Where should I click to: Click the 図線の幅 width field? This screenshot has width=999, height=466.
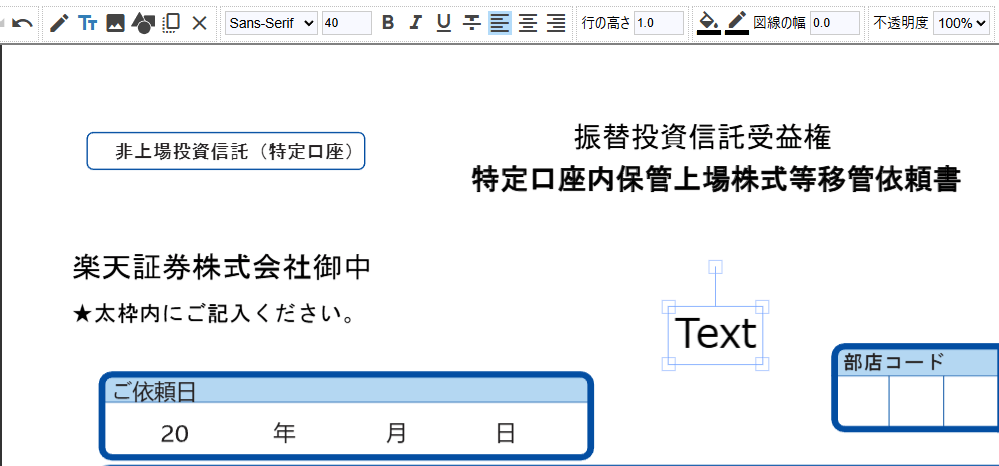click(835, 23)
